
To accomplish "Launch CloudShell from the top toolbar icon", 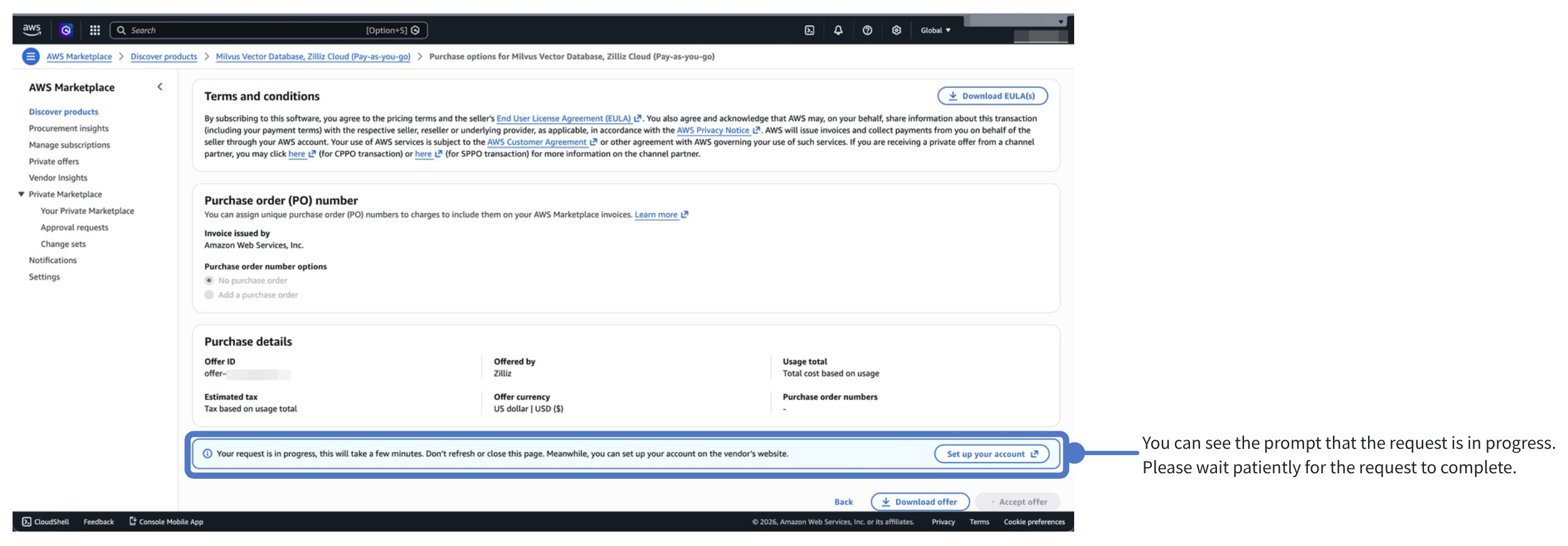I will [809, 30].
